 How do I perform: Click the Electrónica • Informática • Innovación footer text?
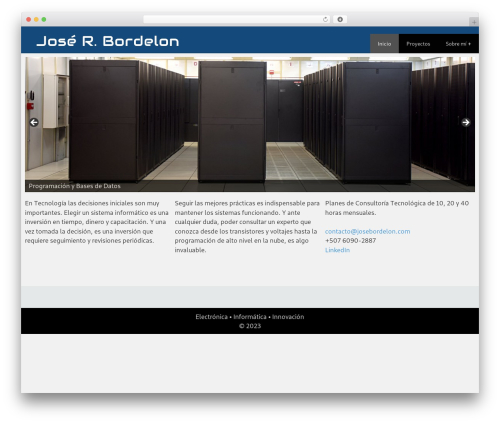pyautogui.click(x=250, y=317)
